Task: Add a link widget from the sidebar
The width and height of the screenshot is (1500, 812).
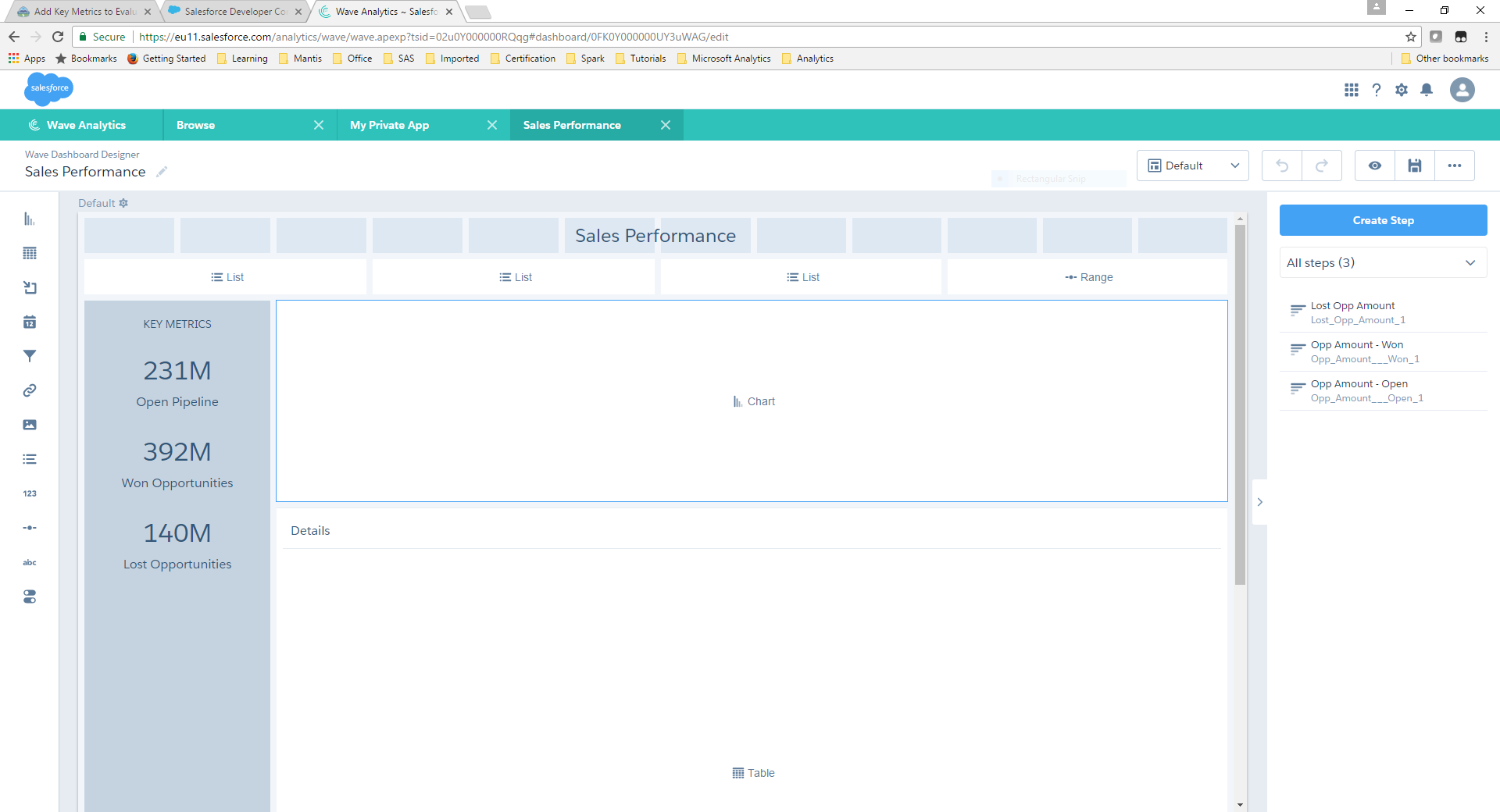Action: tap(30, 390)
